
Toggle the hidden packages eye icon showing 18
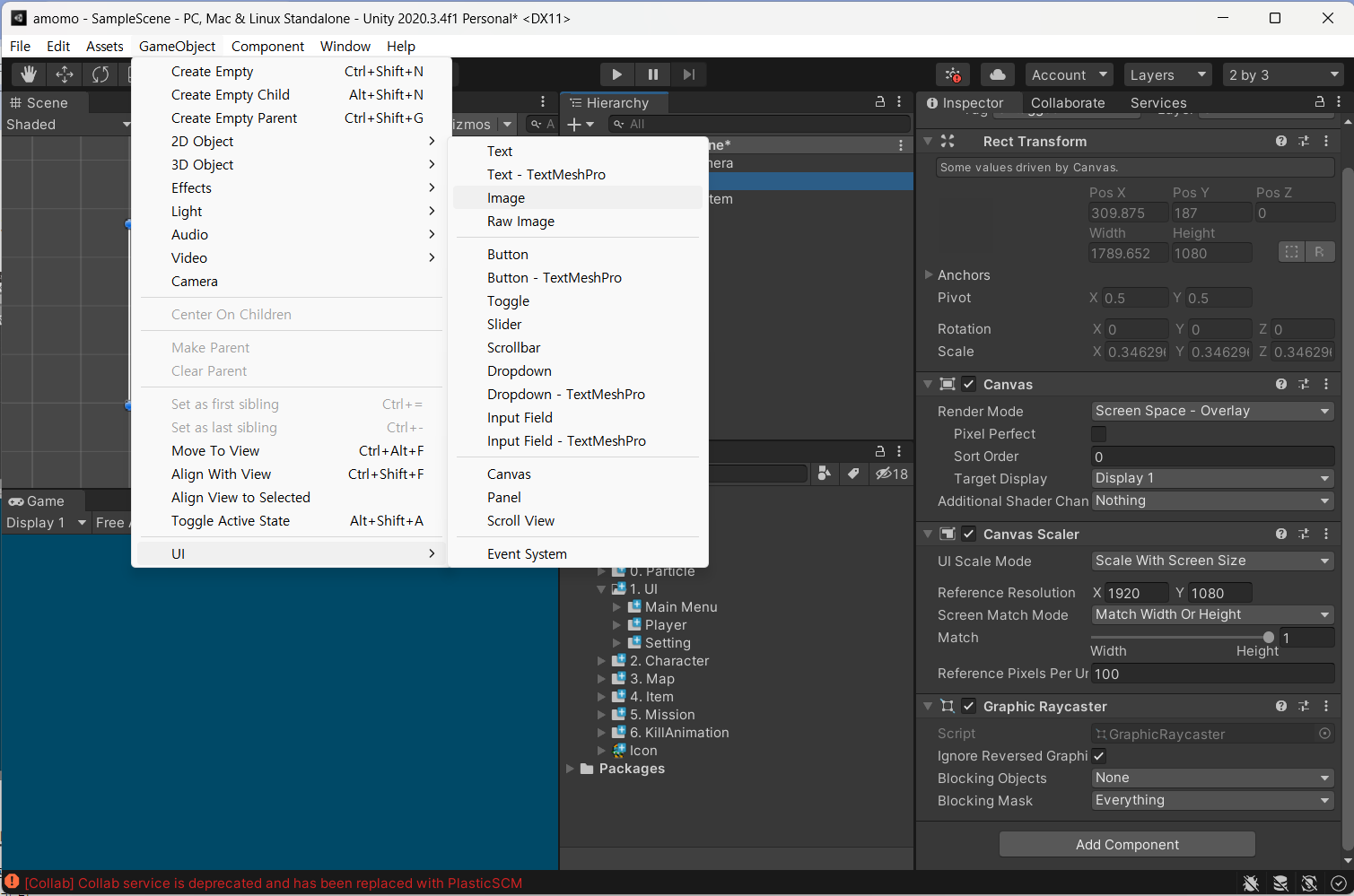[891, 474]
